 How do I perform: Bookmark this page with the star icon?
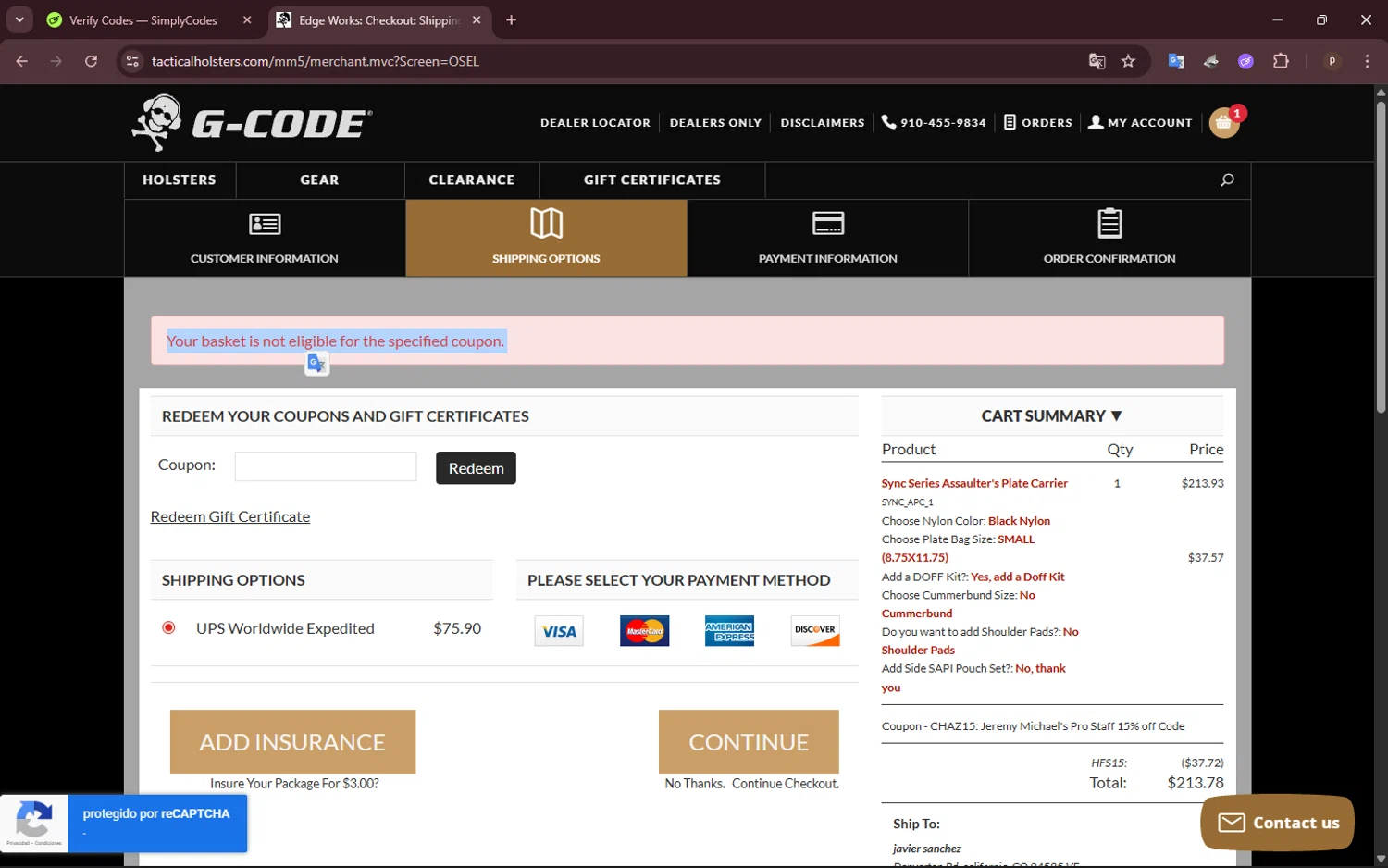(1128, 61)
